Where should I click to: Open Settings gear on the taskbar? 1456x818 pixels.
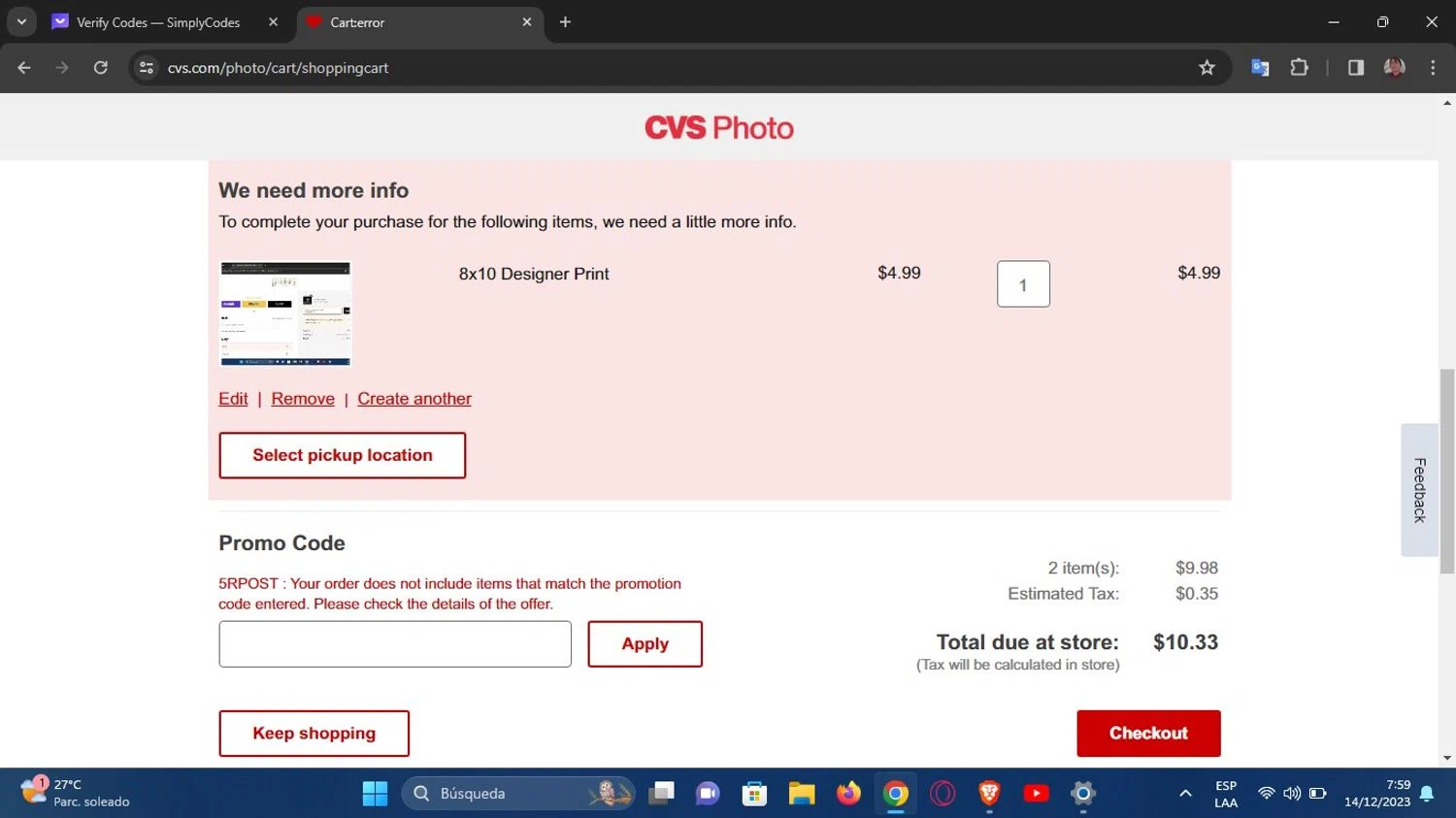coord(1082,794)
